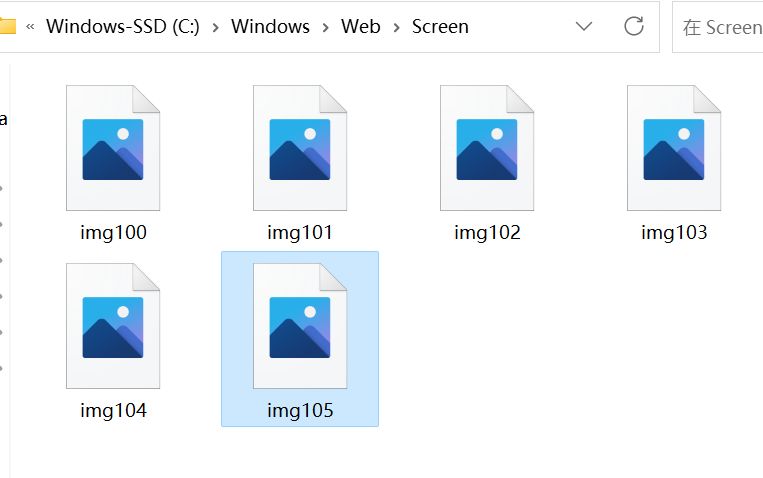
Task: Click the img103 filename label
Action: click(674, 233)
